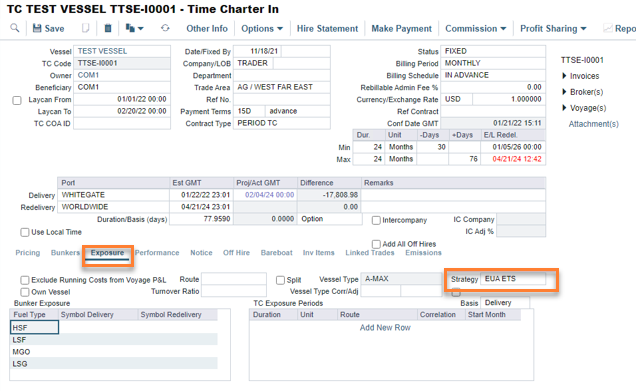Click Billing Schedule field IN ADVANCE
This screenshot has width=636, height=391.
coord(493,75)
